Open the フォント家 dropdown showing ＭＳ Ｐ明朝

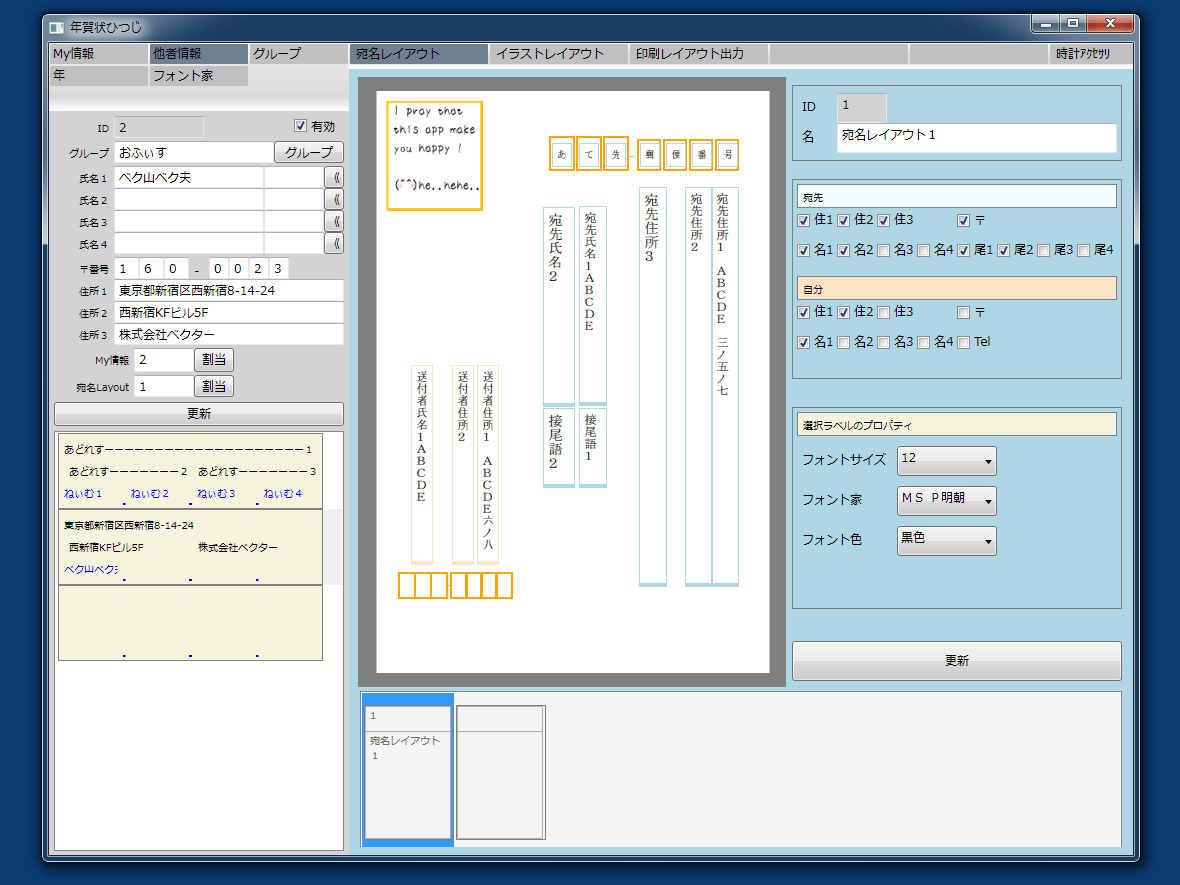947,500
